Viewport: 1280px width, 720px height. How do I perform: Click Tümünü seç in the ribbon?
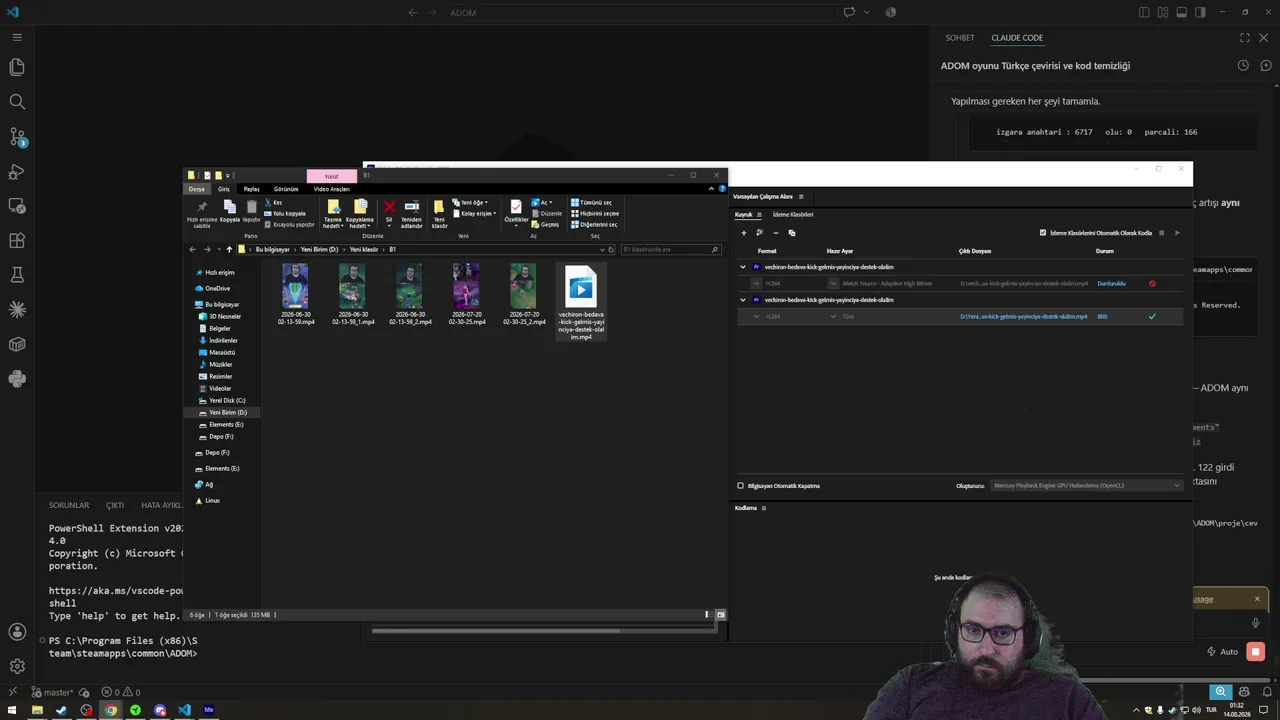591,202
